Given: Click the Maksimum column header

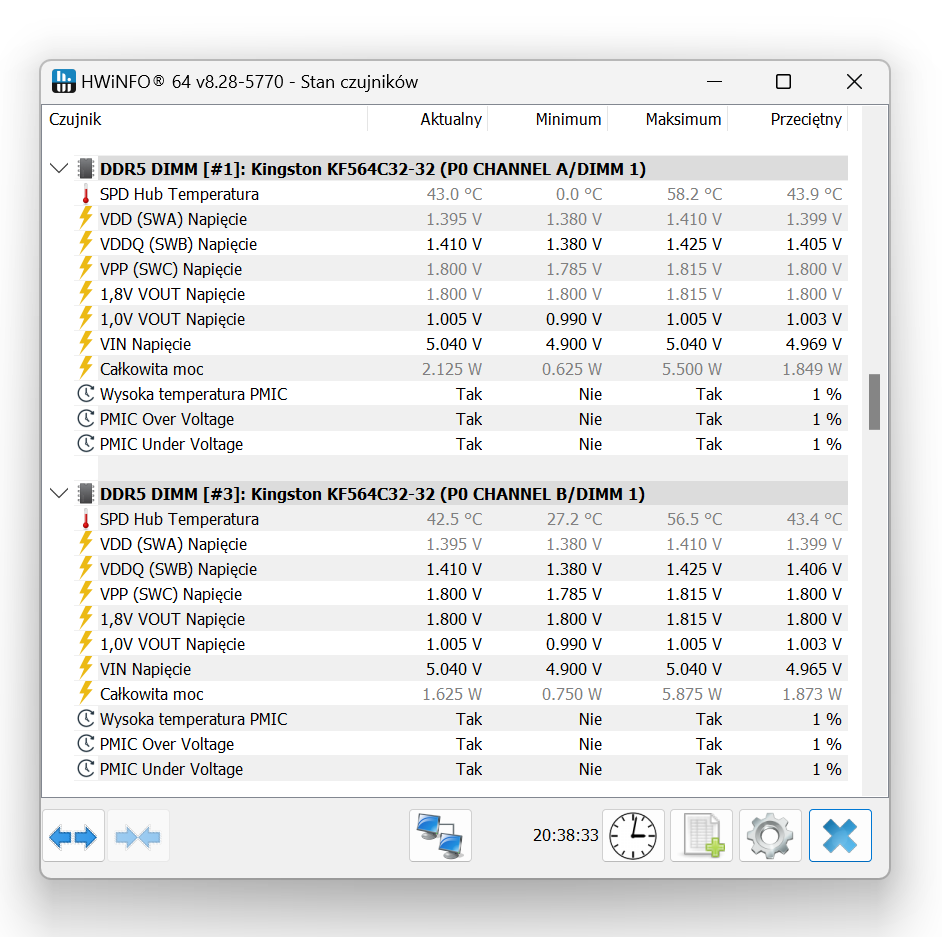Looking at the screenshot, I should (x=683, y=119).
